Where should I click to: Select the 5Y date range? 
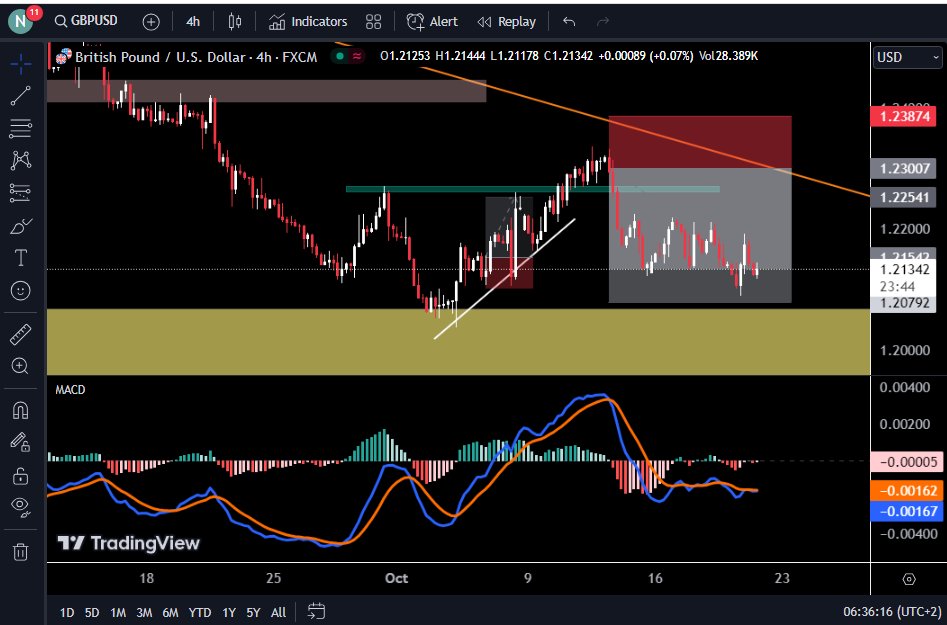[x=253, y=612]
